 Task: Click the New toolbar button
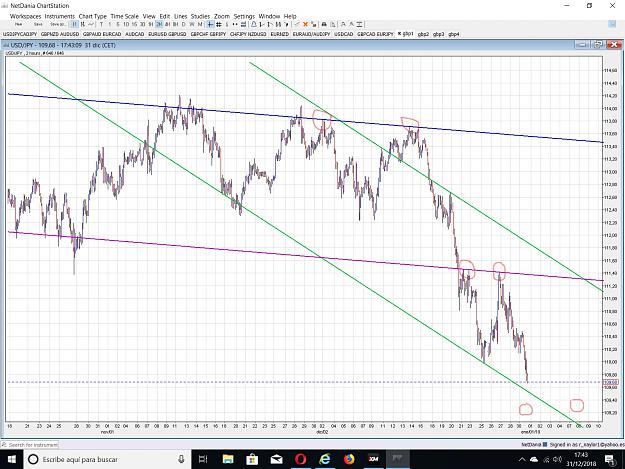coord(19,24)
